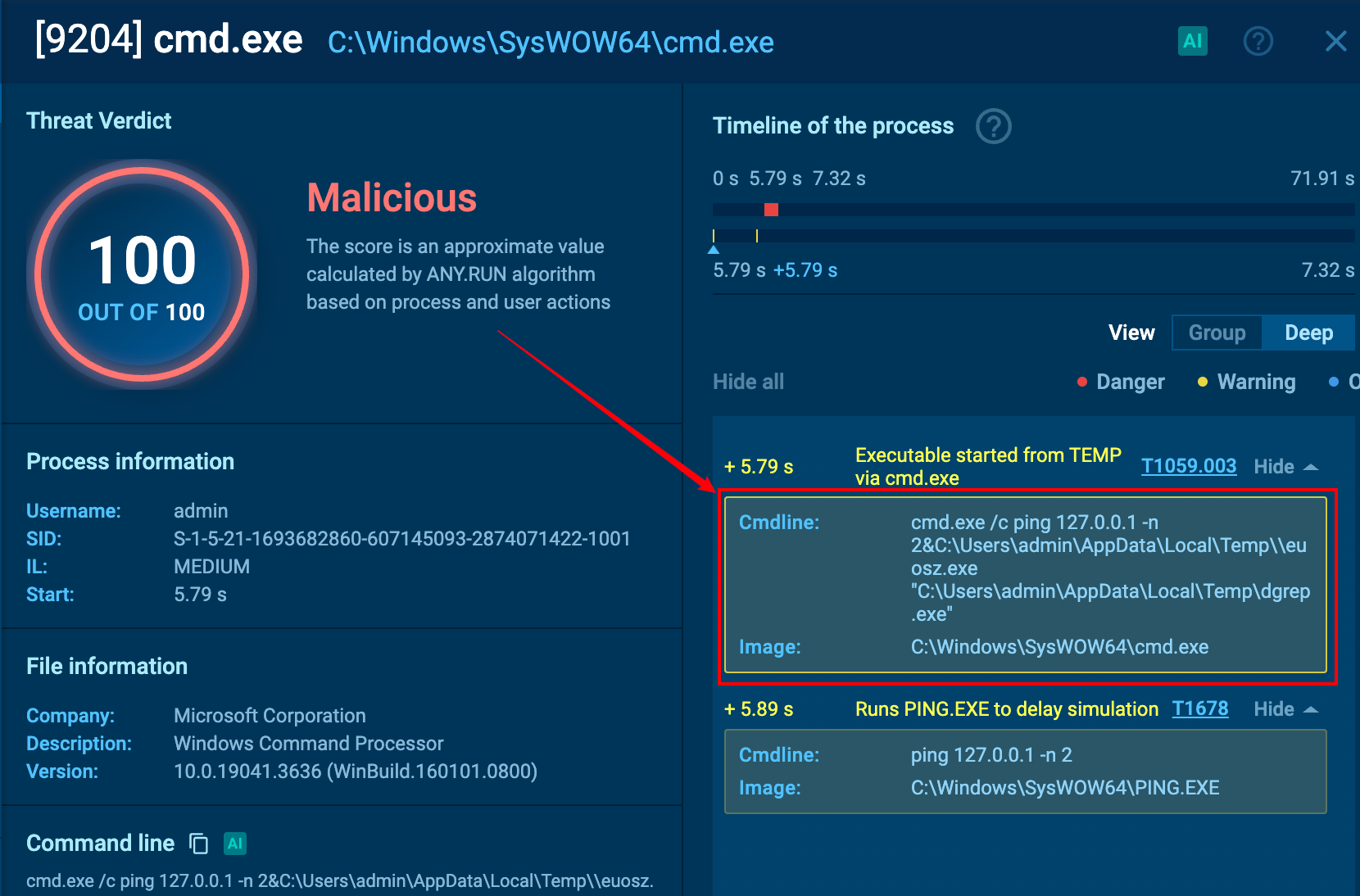This screenshot has height=896, width=1360.
Task: Close the cmd.exe process details panel
Action: (1335, 41)
